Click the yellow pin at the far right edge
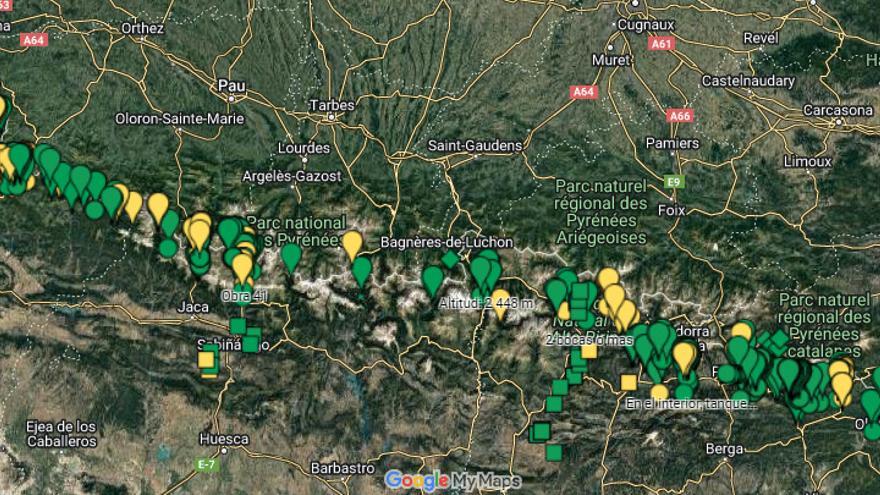Viewport: 880px width, 495px height. pyautogui.click(x=842, y=387)
